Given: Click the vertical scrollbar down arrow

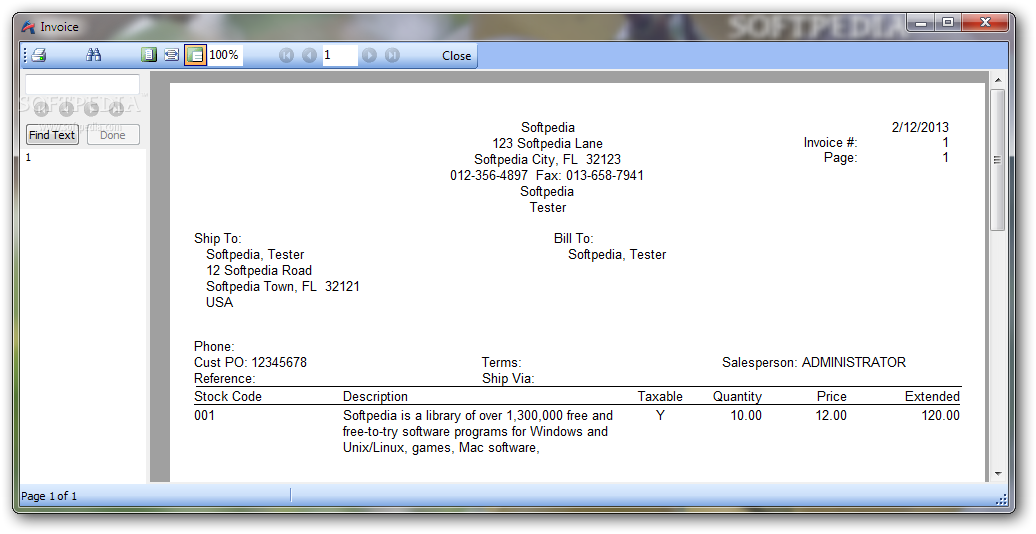Looking at the screenshot, I should click(998, 474).
